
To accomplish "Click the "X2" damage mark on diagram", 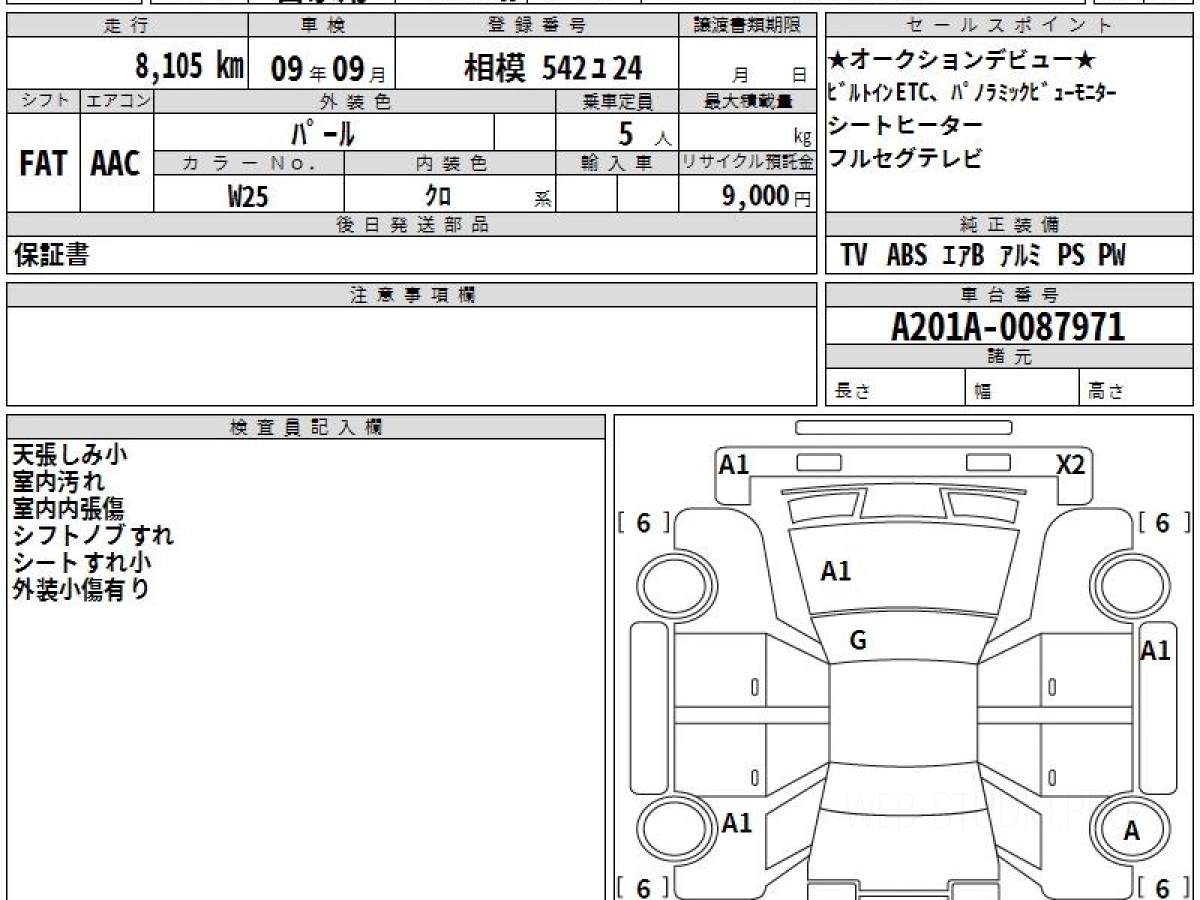I will pyautogui.click(x=1071, y=464).
